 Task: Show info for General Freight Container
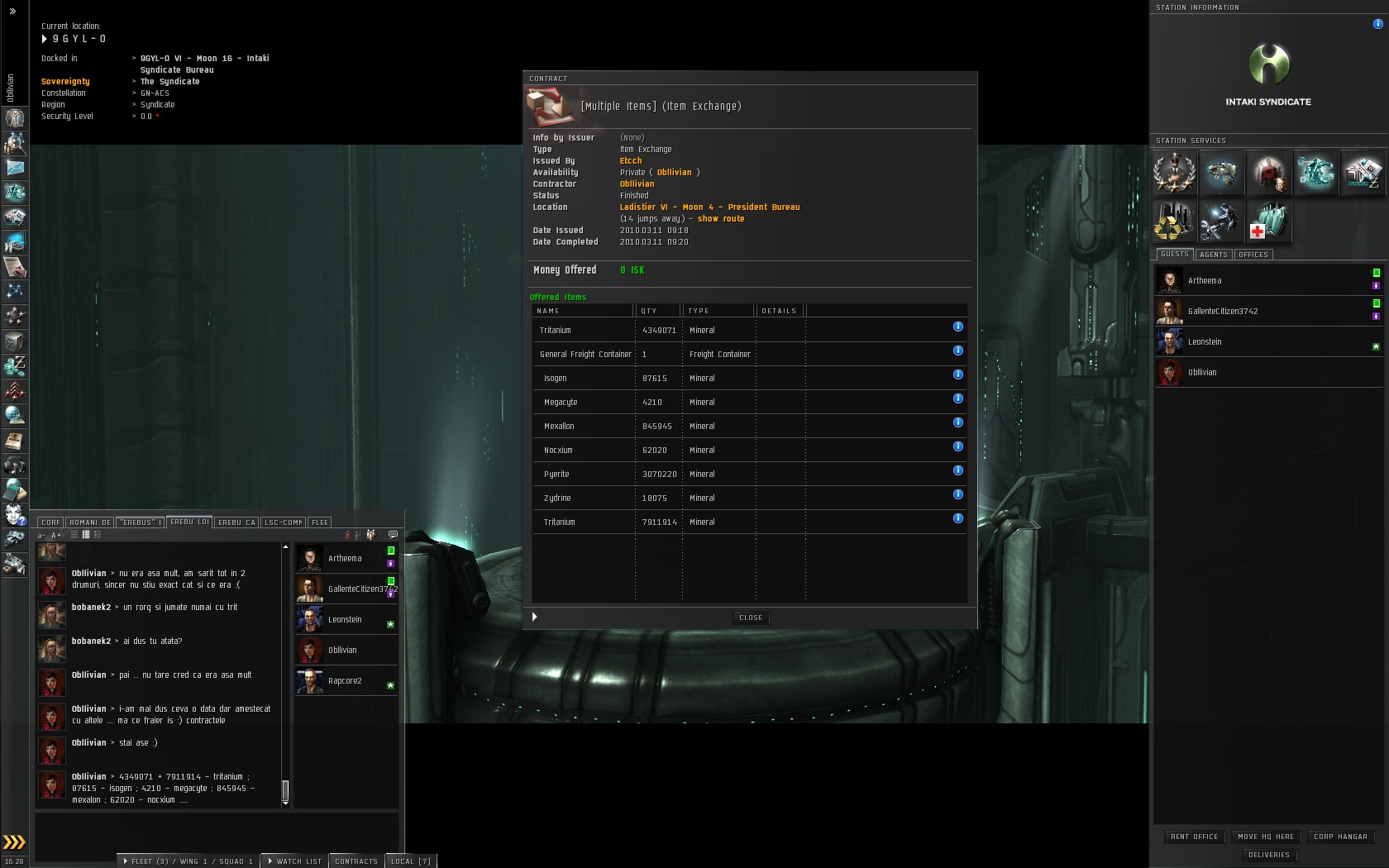coord(957,351)
